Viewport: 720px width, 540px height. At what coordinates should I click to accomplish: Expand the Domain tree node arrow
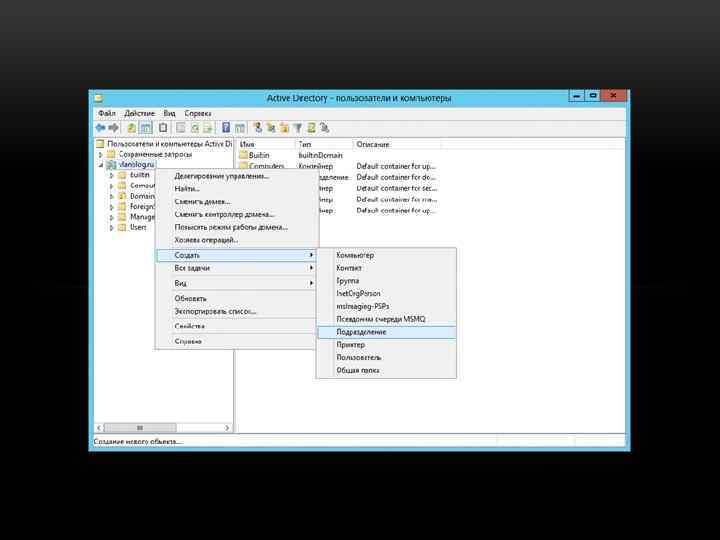(x=112, y=197)
